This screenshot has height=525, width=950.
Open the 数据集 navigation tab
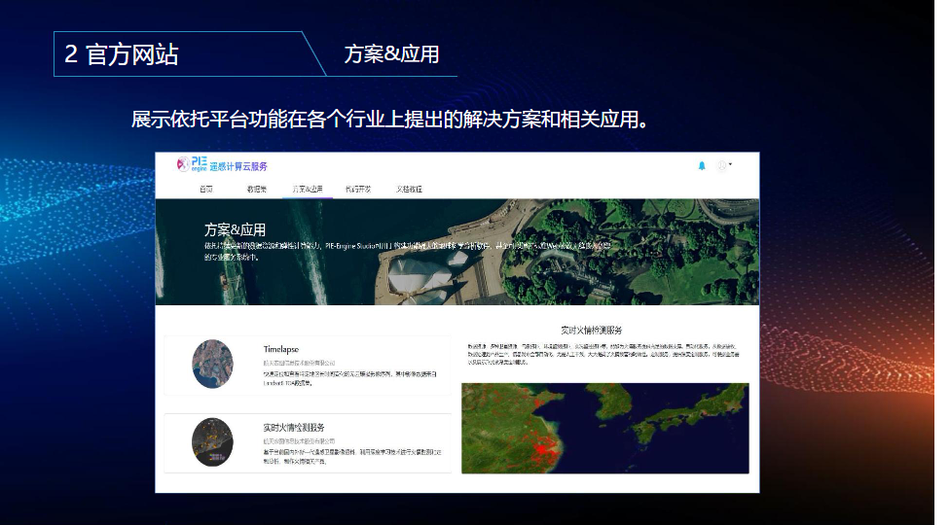(257, 189)
